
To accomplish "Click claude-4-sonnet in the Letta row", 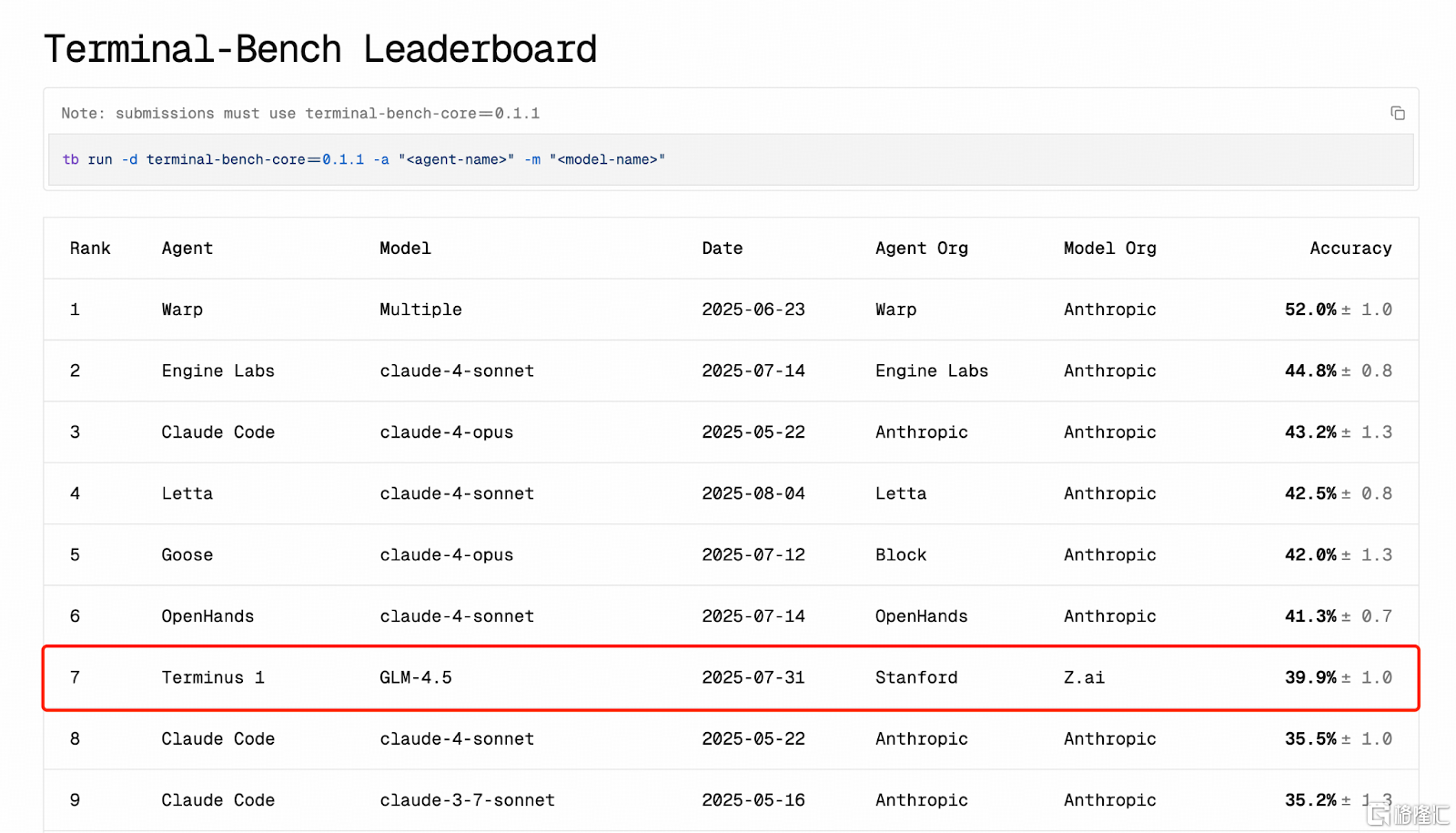I will 457,493.
